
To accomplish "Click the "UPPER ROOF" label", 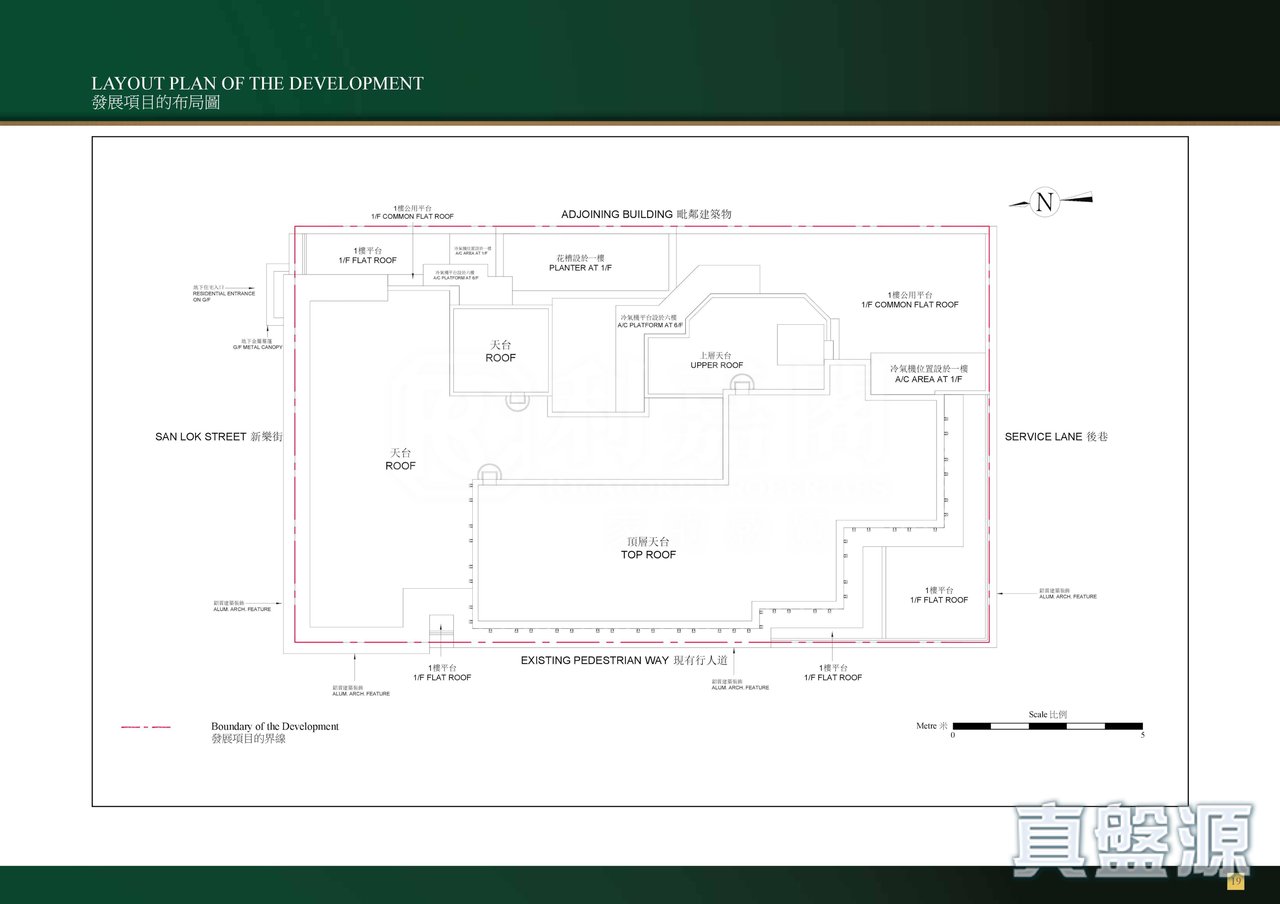I will (x=717, y=365).
